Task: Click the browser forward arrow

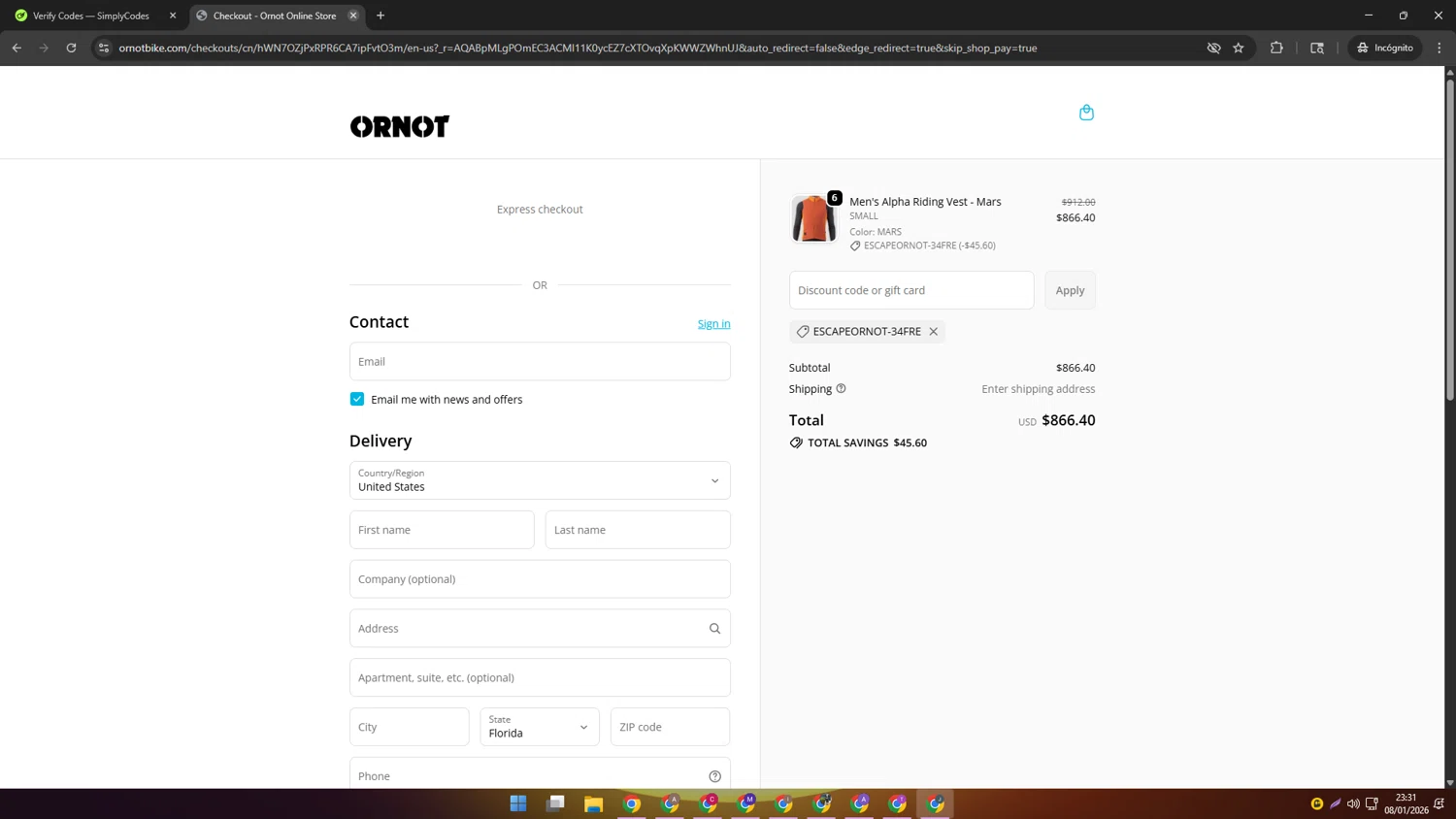Action: tap(44, 48)
